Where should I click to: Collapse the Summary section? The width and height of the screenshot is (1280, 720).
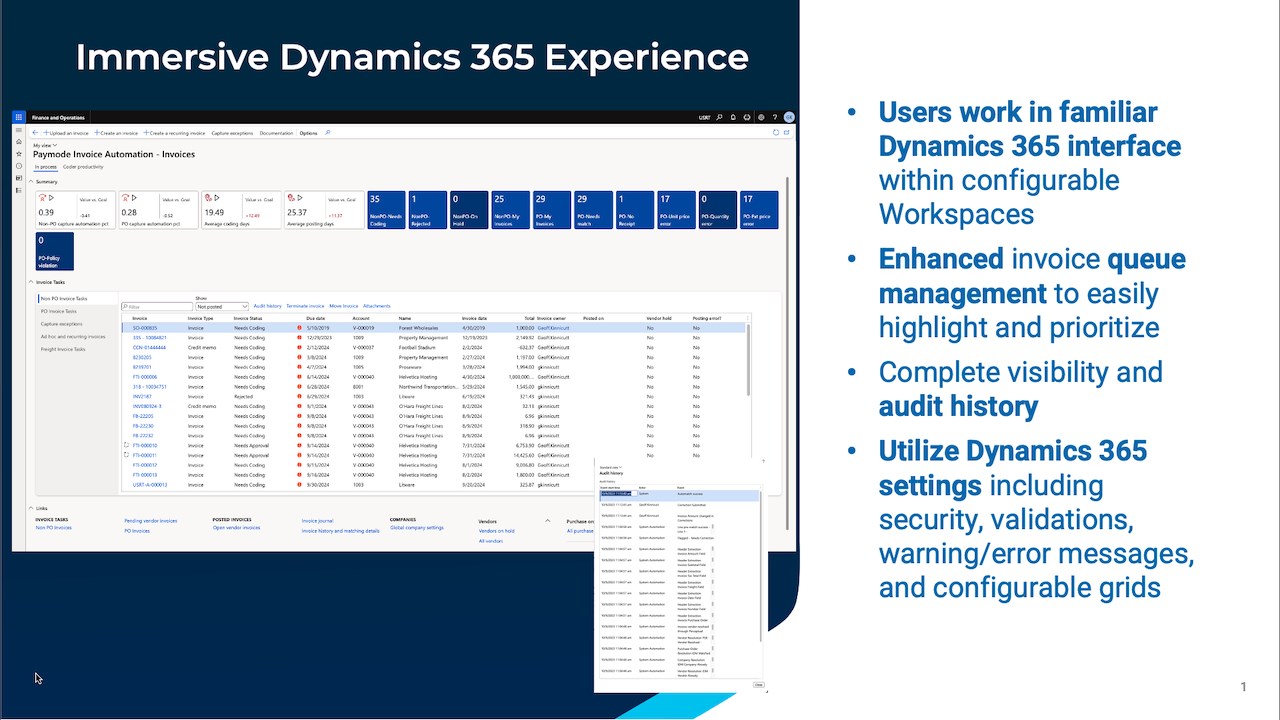31,181
